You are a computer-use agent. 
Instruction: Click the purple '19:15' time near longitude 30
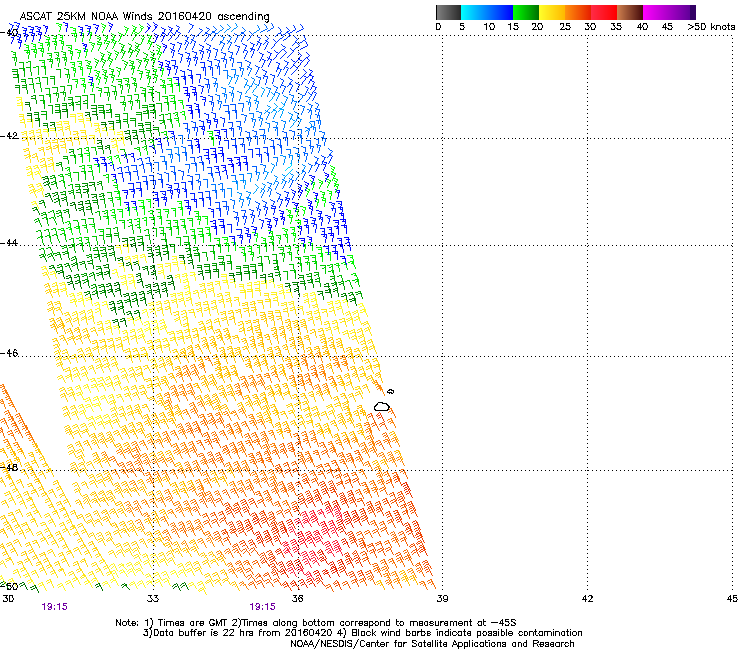[x=54, y=607]
